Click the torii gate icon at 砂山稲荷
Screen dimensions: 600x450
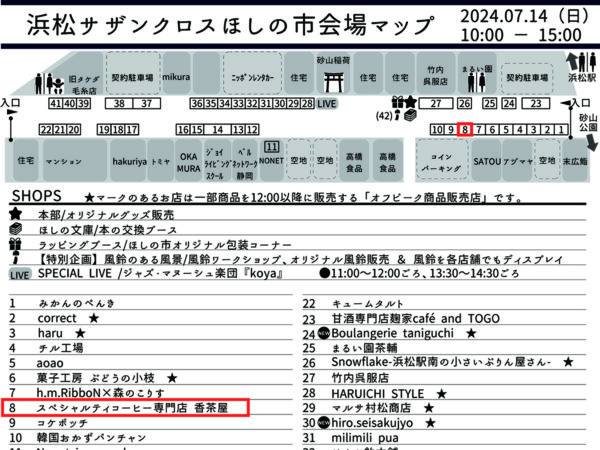[x=333, y=82]
